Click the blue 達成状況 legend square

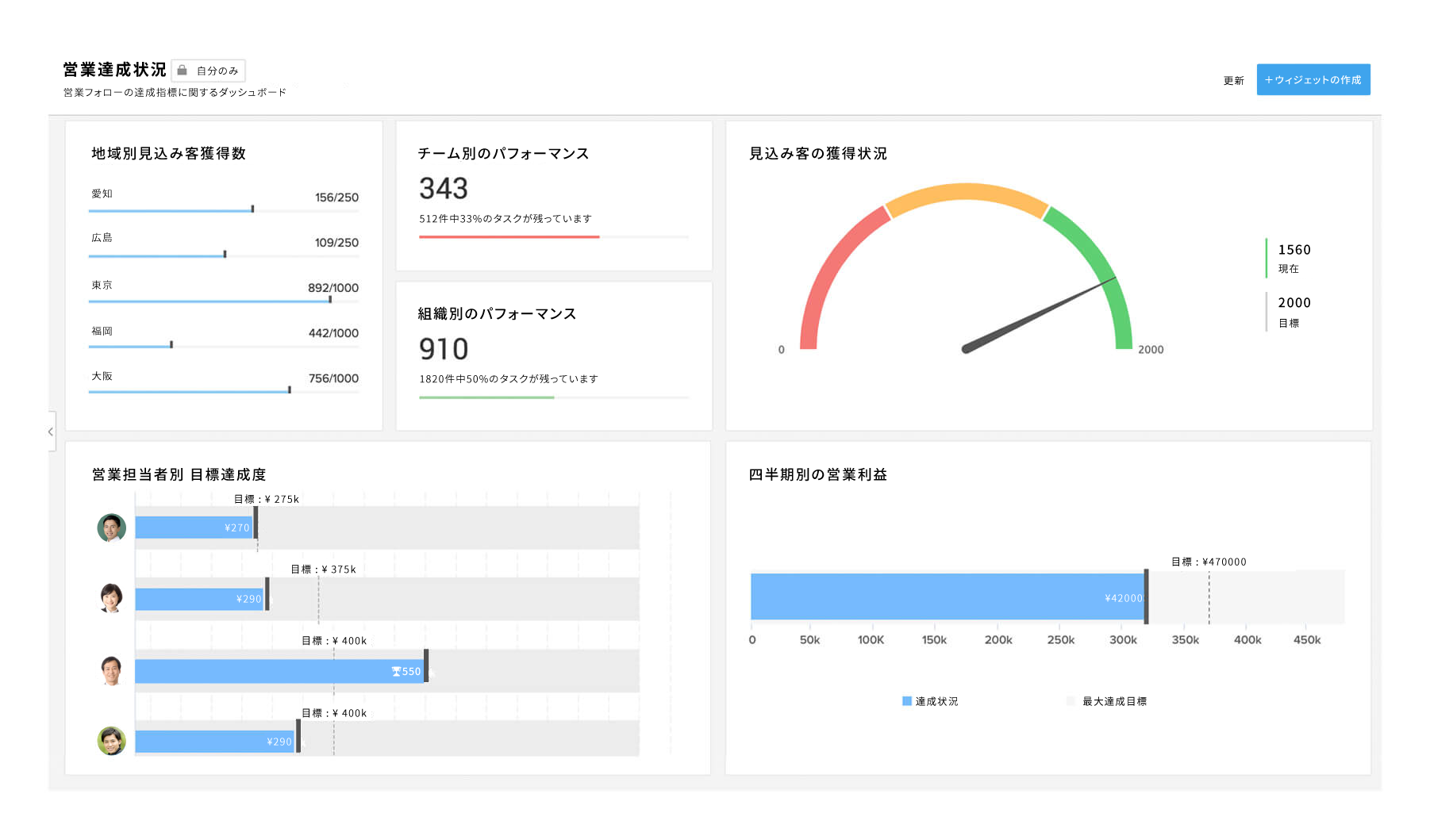[906, 701]
